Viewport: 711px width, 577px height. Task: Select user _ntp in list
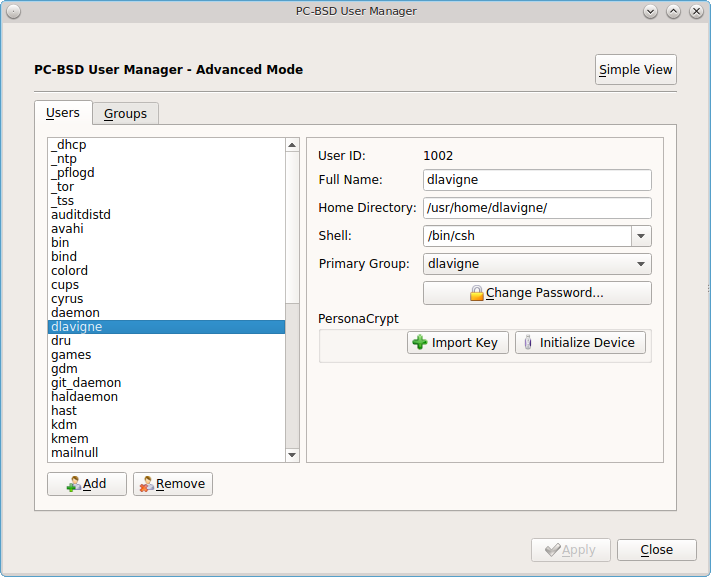166,159
